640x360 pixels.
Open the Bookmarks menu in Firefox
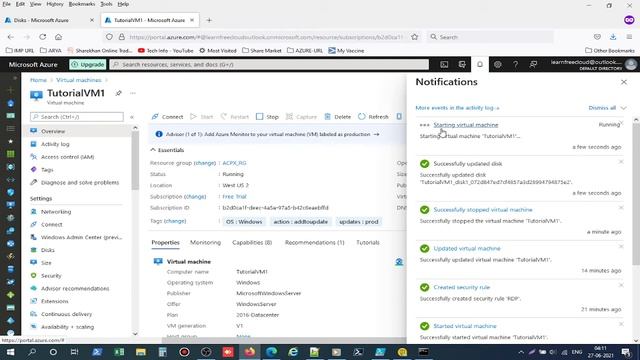82,4
